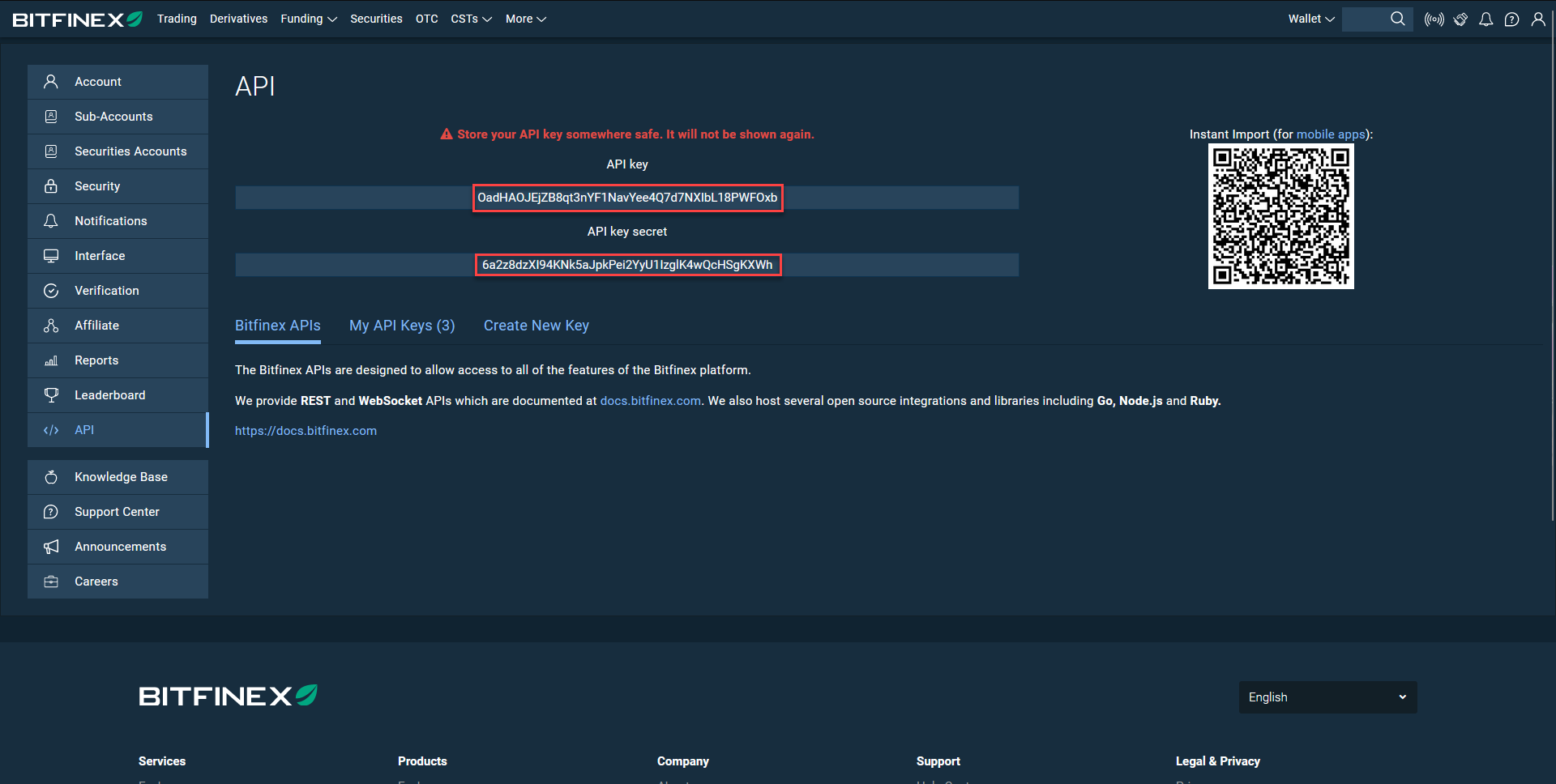Image resolution: width=1556 pixels, height=784 pixels.
Task: Open the account profile icon top right
Action: click(x=1538, y=19)
